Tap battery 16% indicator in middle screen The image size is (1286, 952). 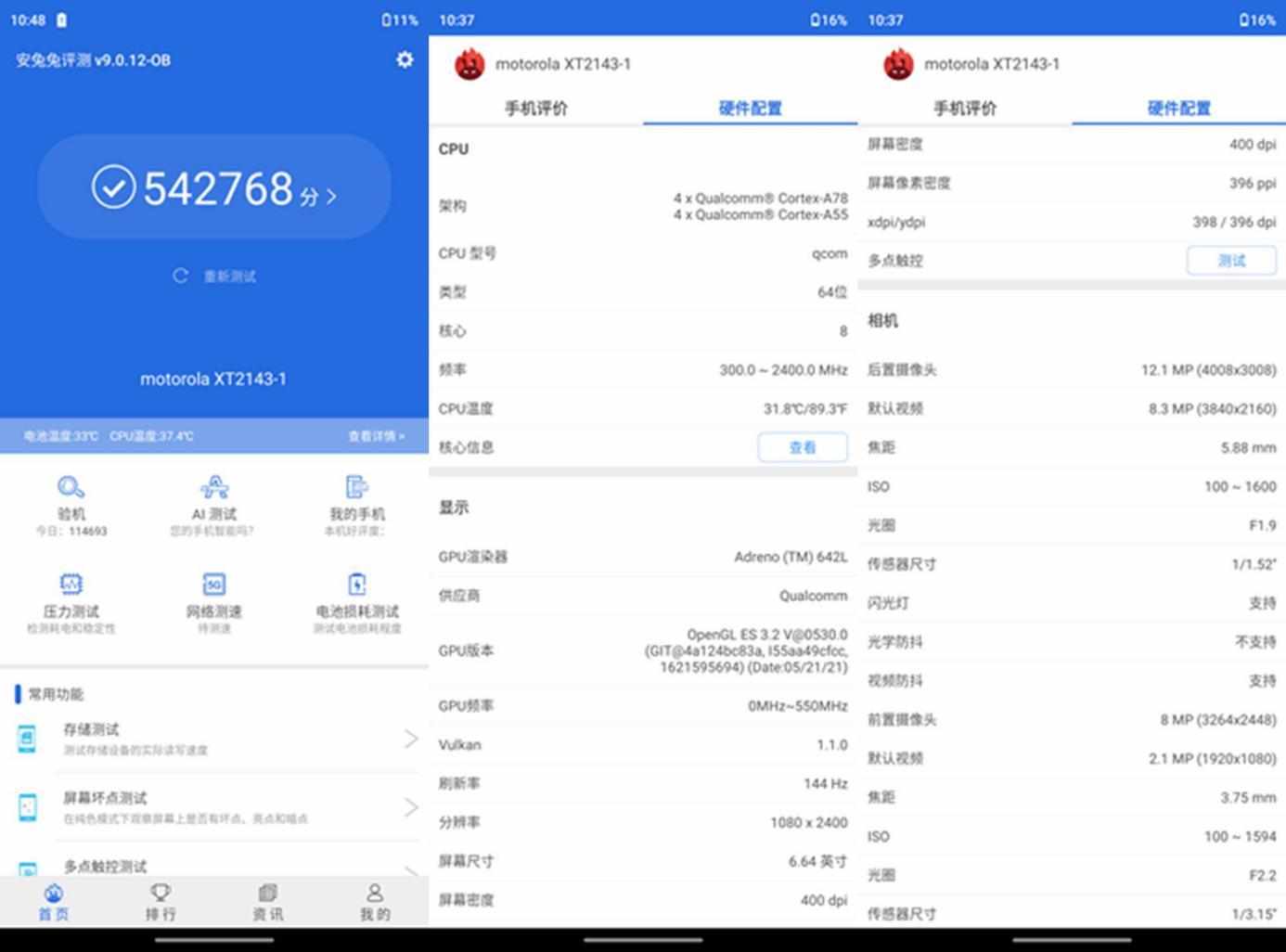pyautogui.click(x=829, y=20)
